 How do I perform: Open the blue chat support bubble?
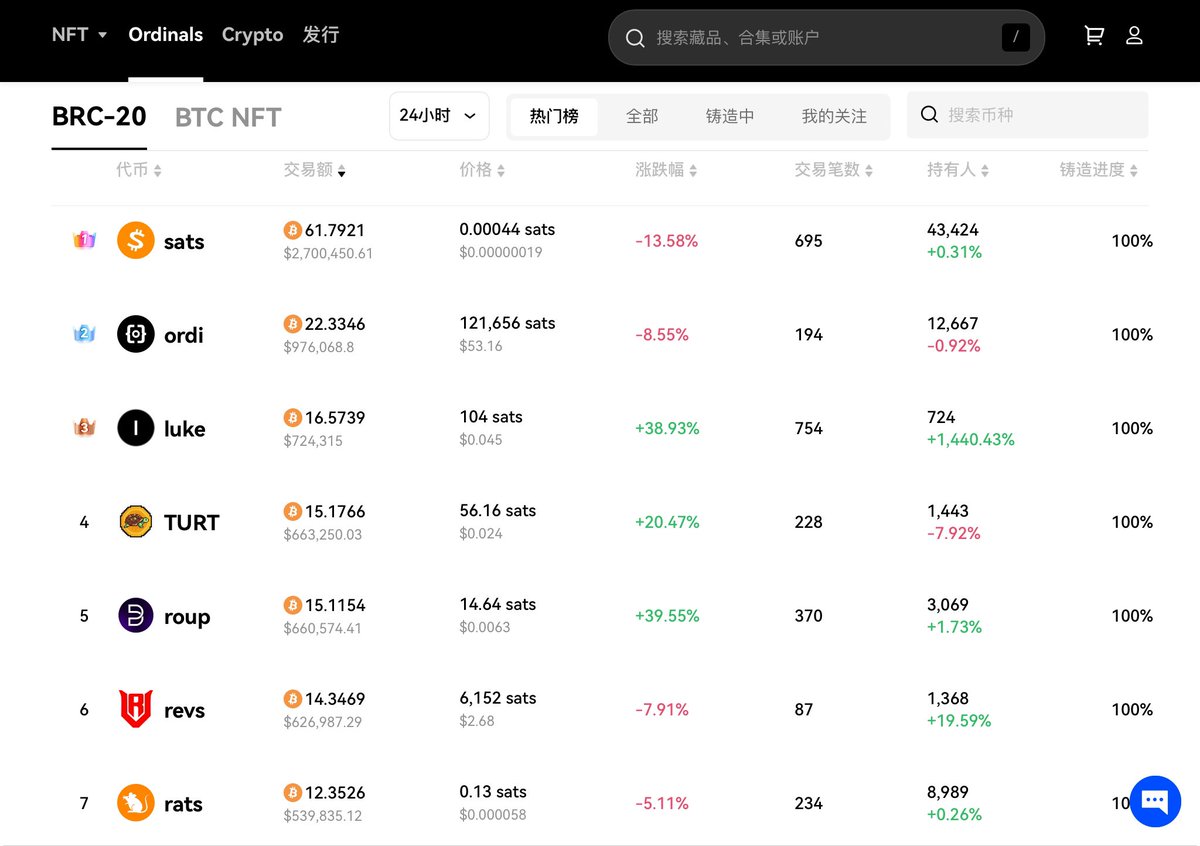click(1155, 802)
